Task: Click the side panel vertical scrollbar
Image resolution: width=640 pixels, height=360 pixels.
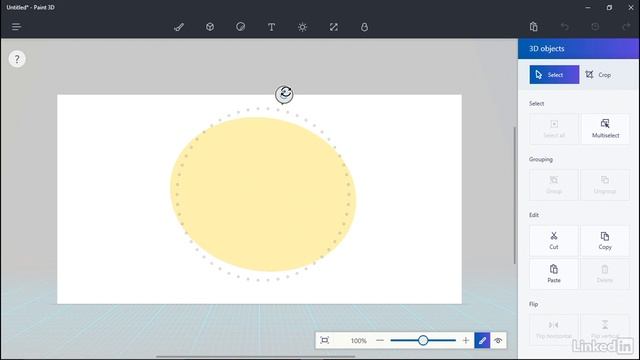Action: [x=515, y=195]
